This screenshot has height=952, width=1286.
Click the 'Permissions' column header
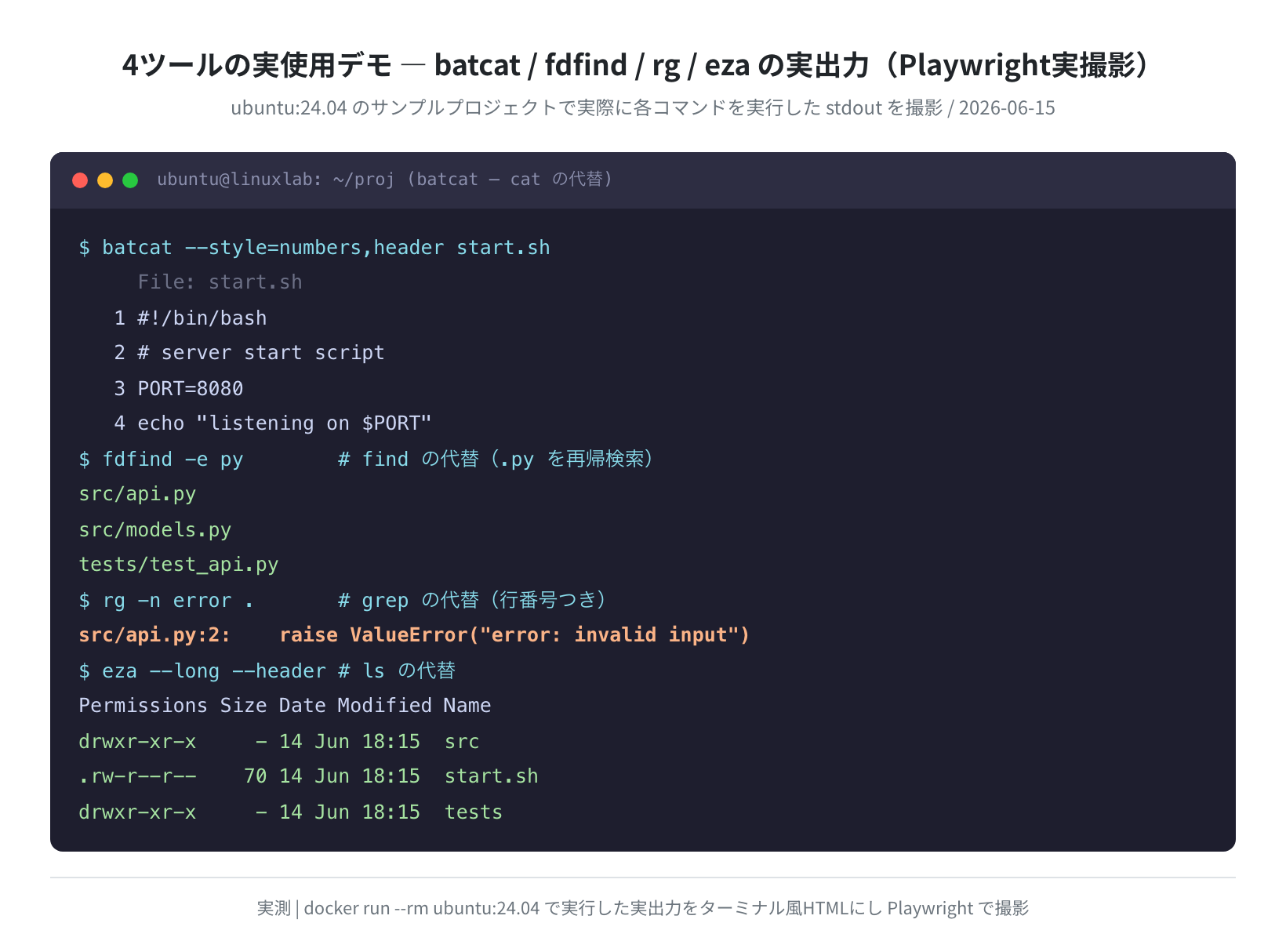pos(143,706)
